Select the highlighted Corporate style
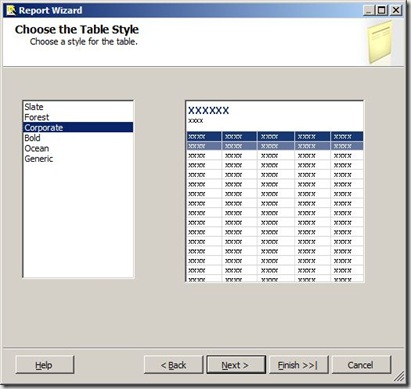 pos(78,127)
